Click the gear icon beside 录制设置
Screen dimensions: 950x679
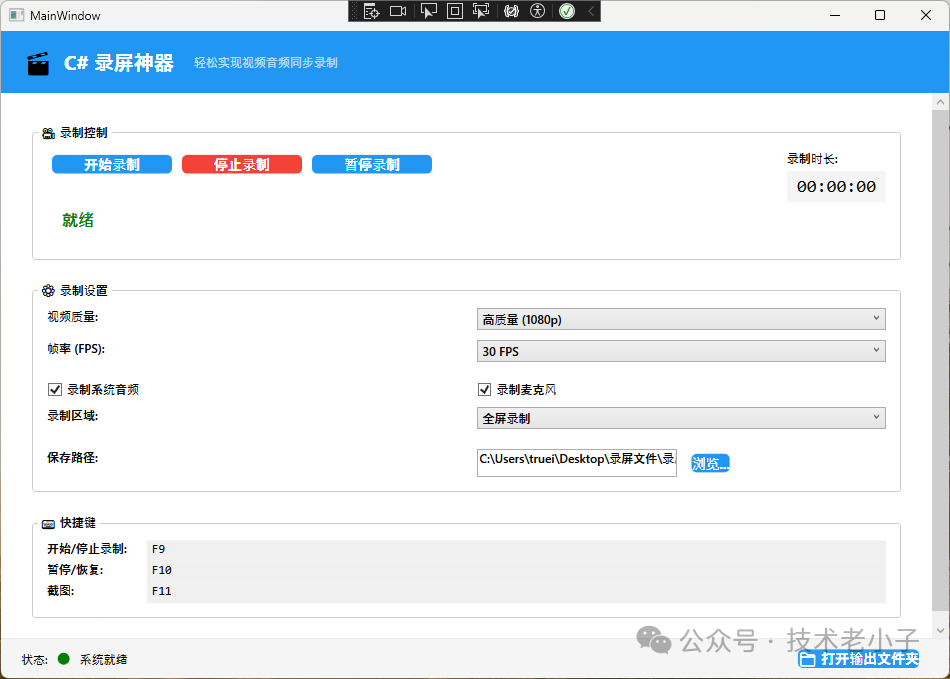[48, 291]
